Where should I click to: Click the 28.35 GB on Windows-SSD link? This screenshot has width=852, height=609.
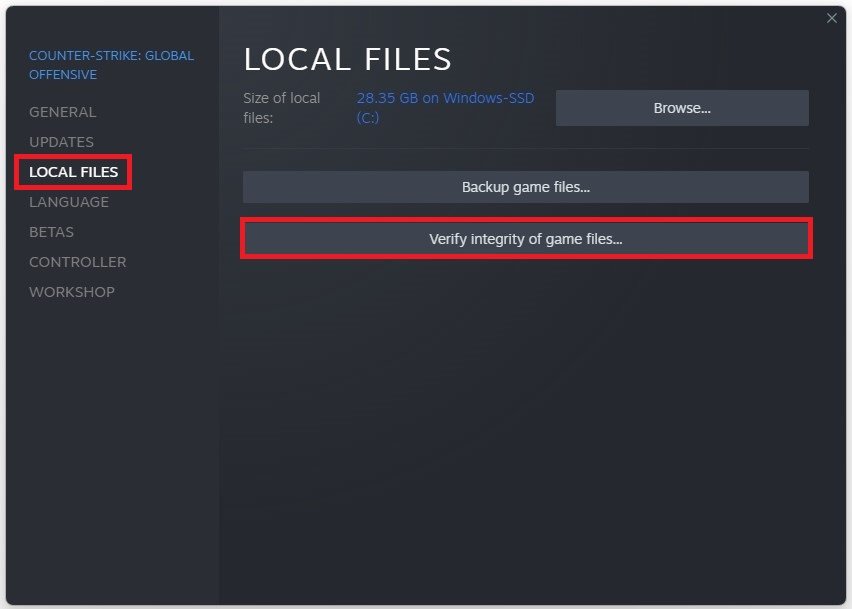coord(445,108)
